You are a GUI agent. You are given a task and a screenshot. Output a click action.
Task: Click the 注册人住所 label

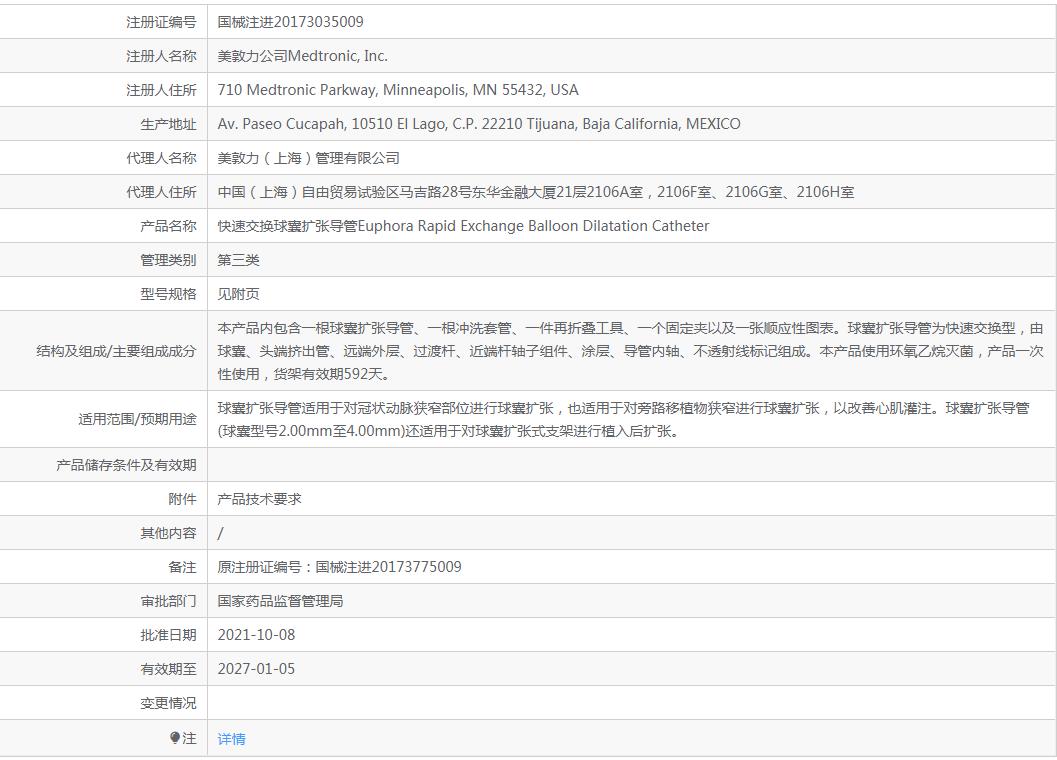161,90
